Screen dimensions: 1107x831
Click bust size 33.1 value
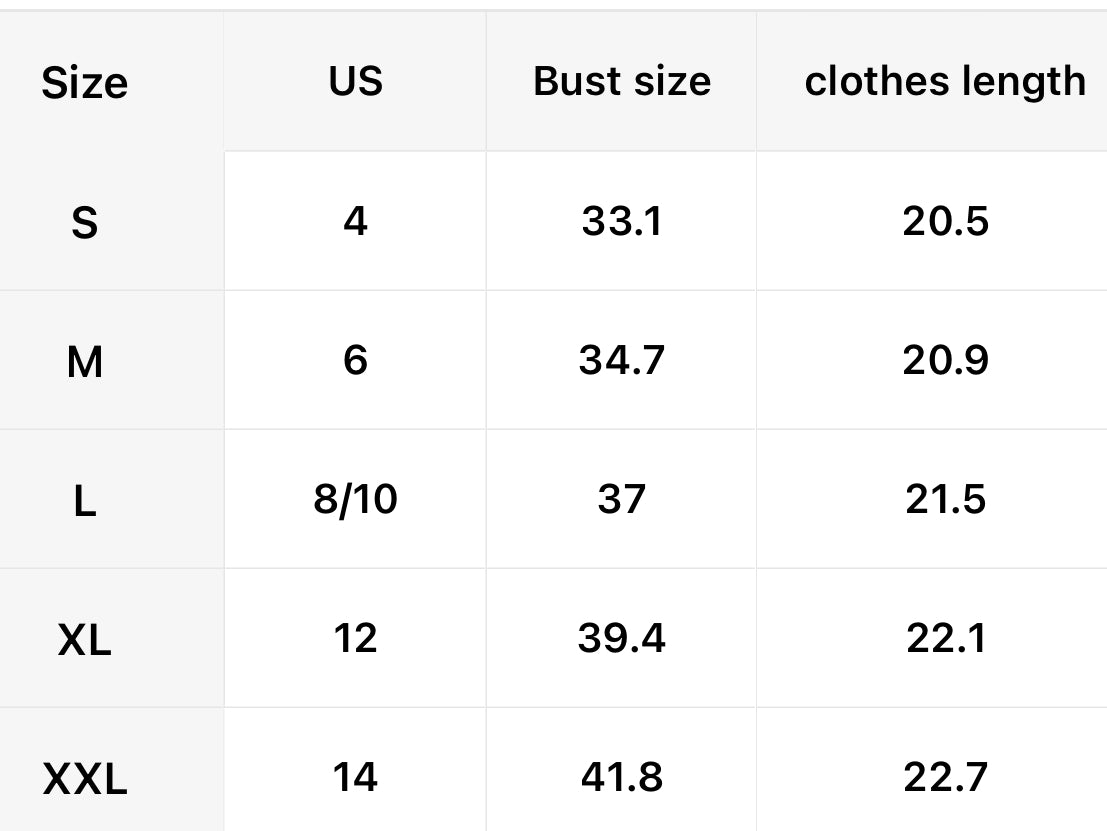coord(621,220)
